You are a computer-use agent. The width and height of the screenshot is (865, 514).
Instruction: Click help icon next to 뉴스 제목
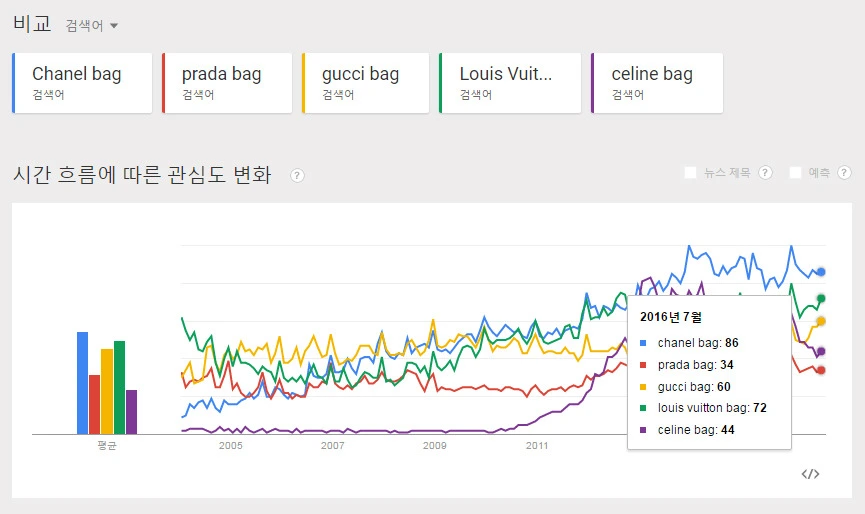pyautogui.click(x=765, y=173)
